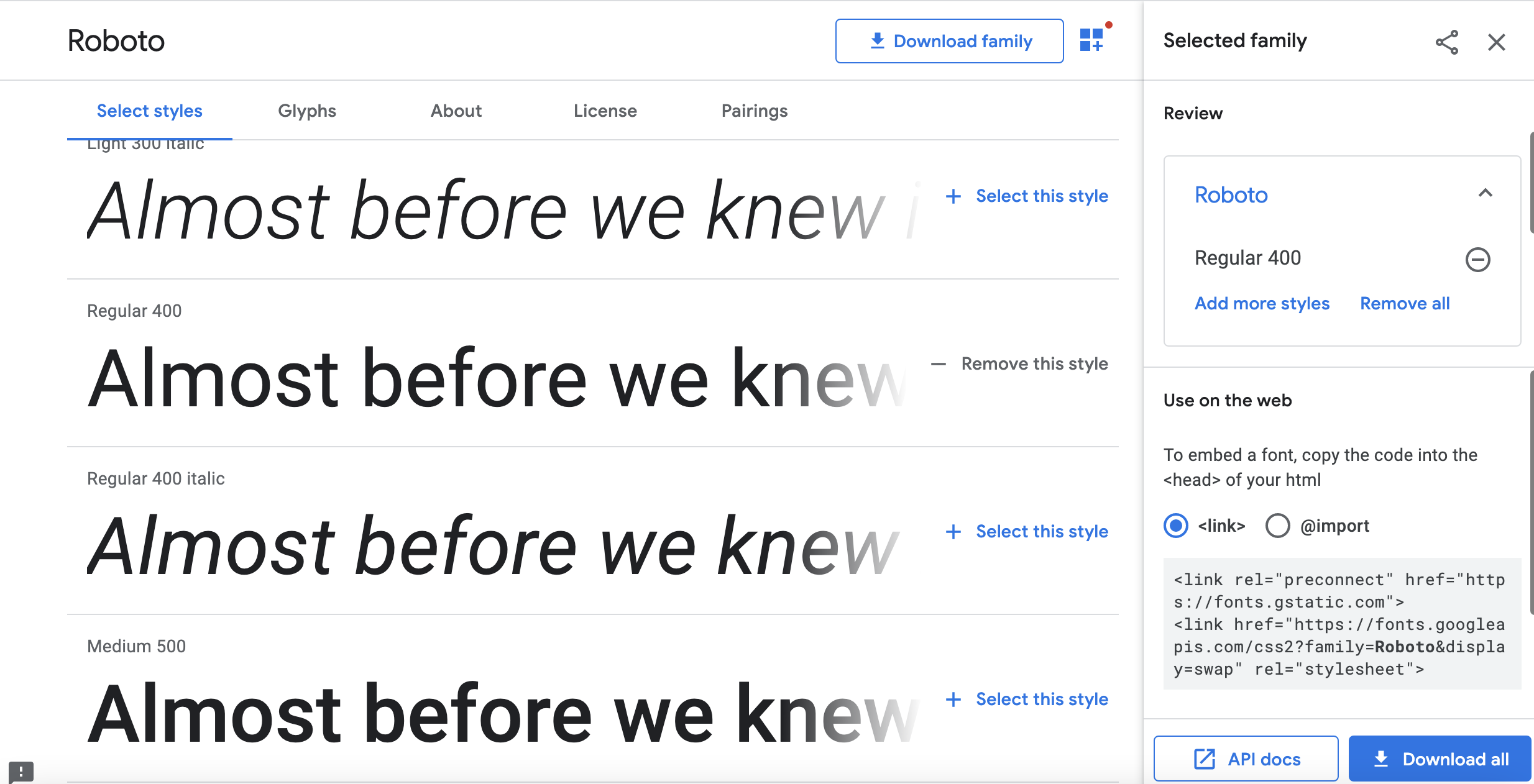Close the Selected family panel
The image size is (1534, 784).
1497,42
